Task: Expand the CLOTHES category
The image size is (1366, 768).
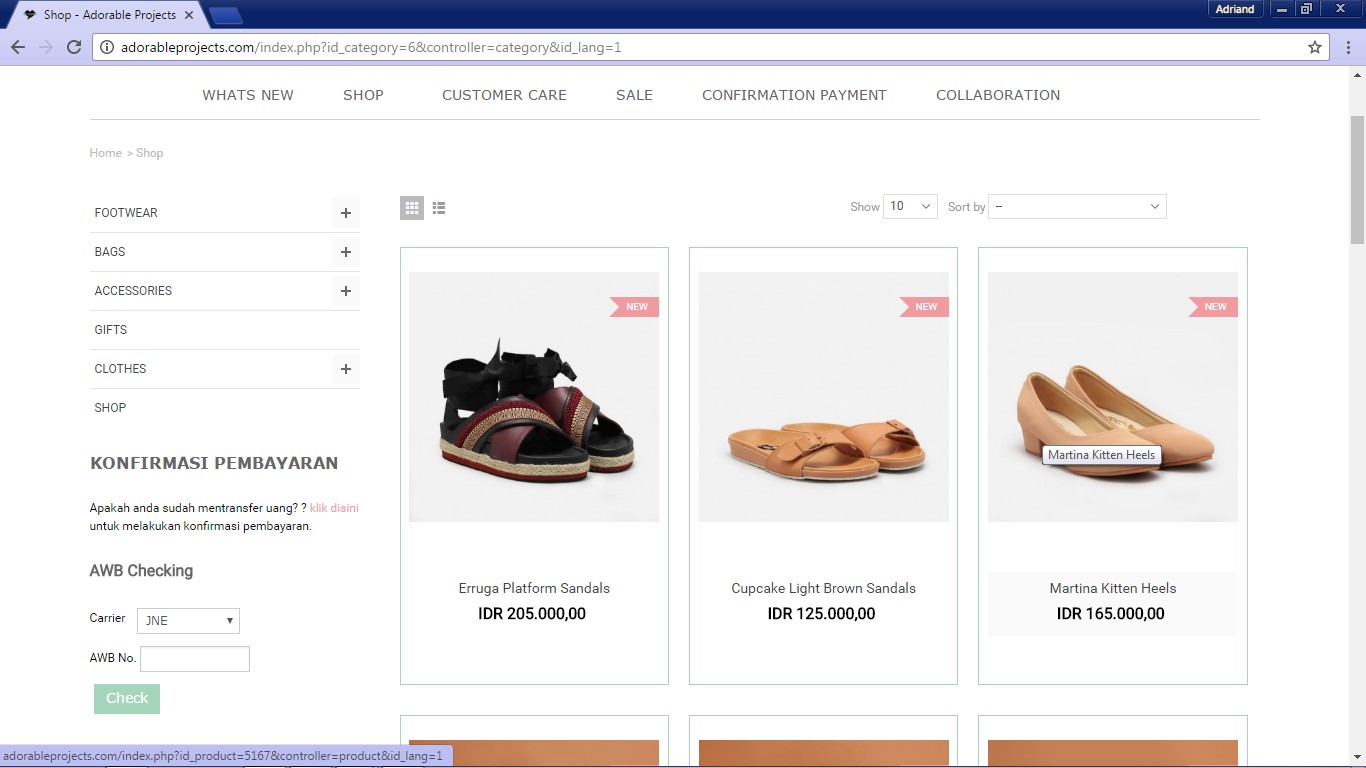Action: click(x=345, y=369)
